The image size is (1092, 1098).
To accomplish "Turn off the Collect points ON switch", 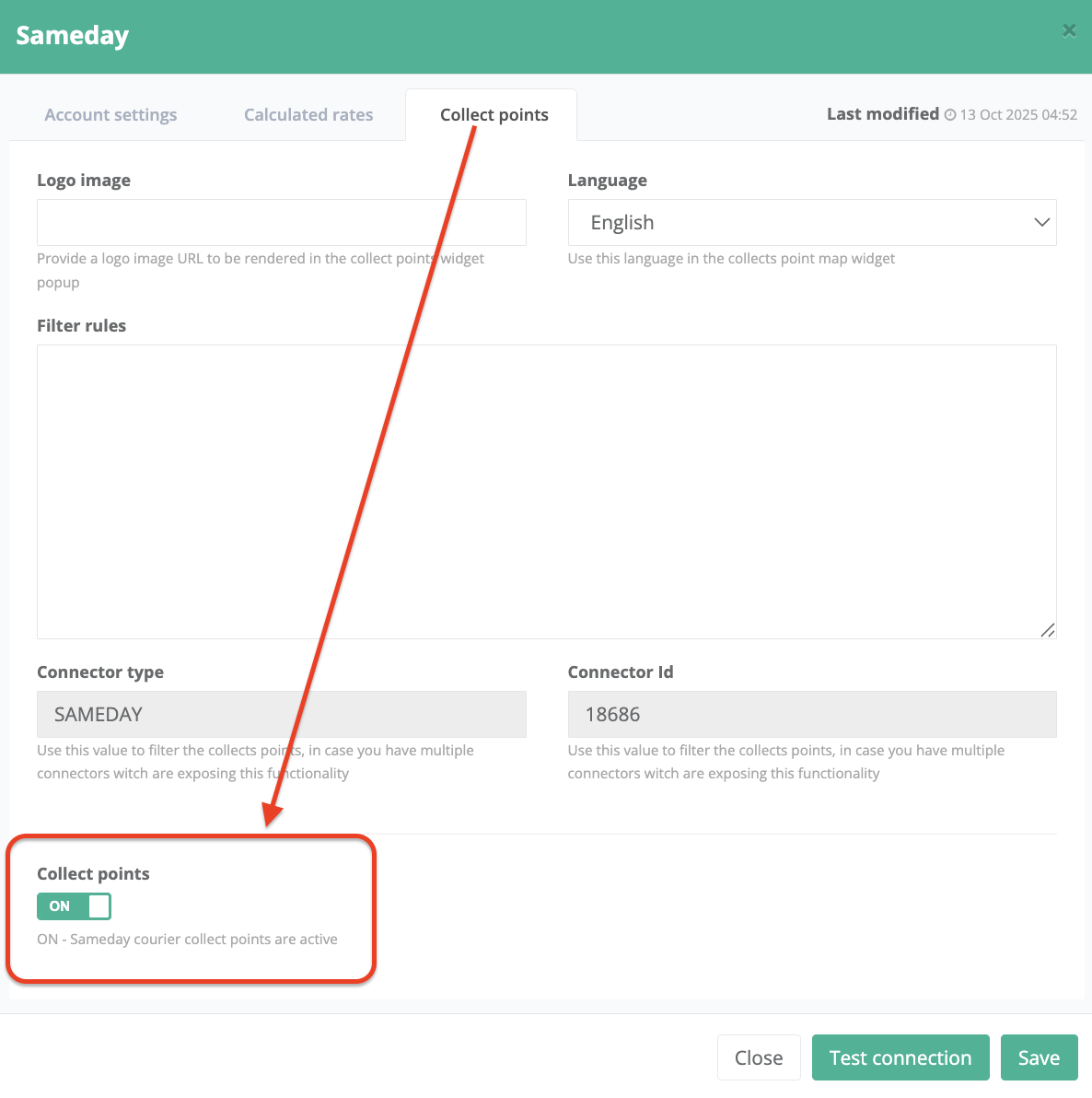I will pyautogui.click(x=74, y=906).
